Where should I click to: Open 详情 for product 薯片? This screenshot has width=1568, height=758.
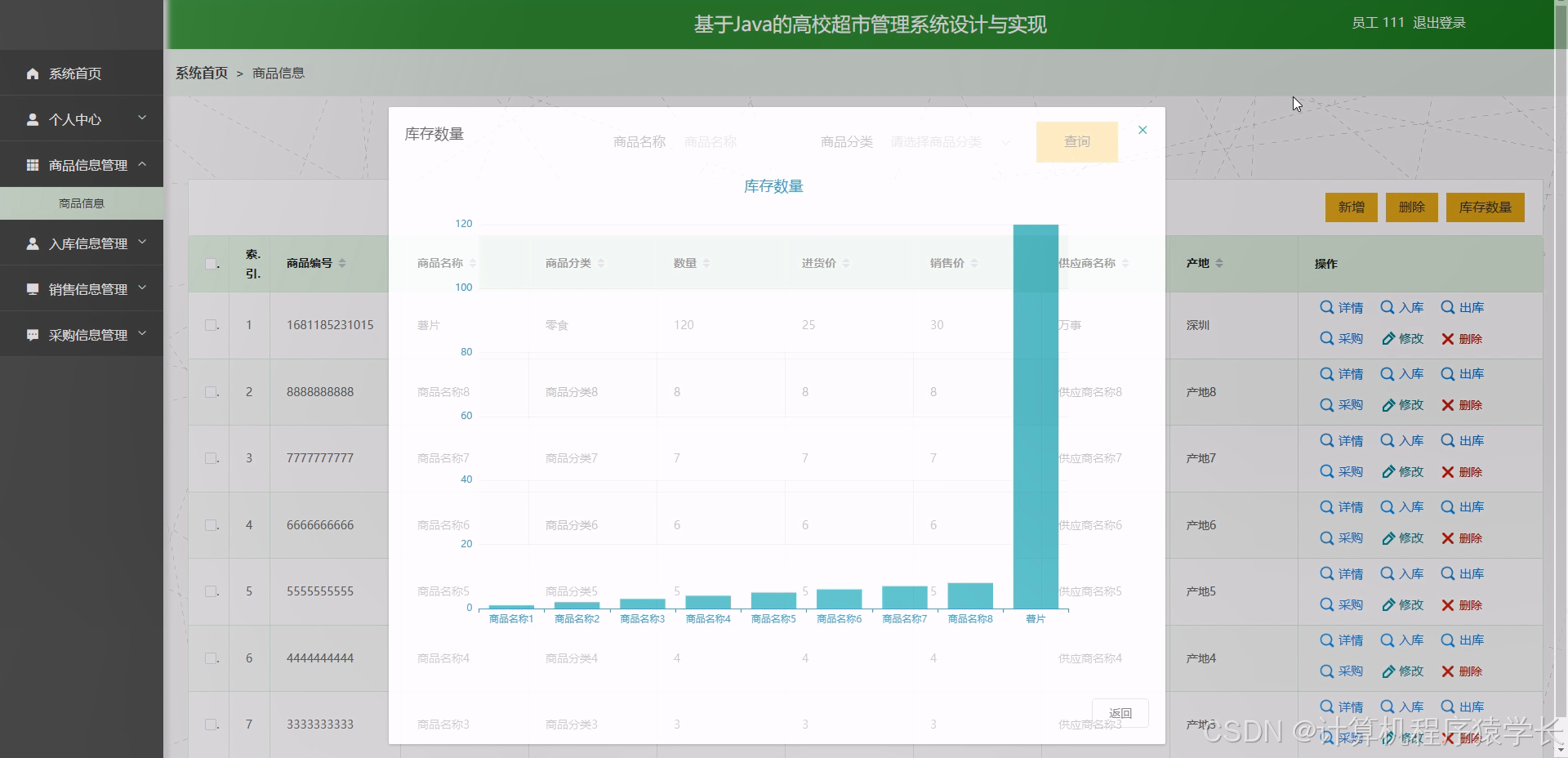point(1342,308)
